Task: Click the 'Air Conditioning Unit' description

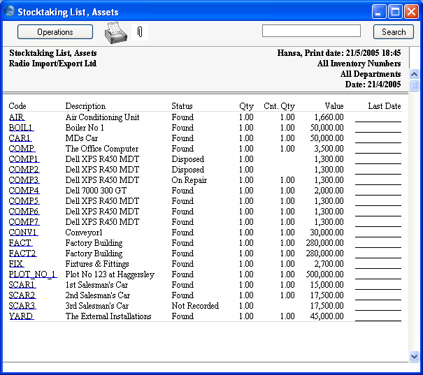Action: point(102,117)
